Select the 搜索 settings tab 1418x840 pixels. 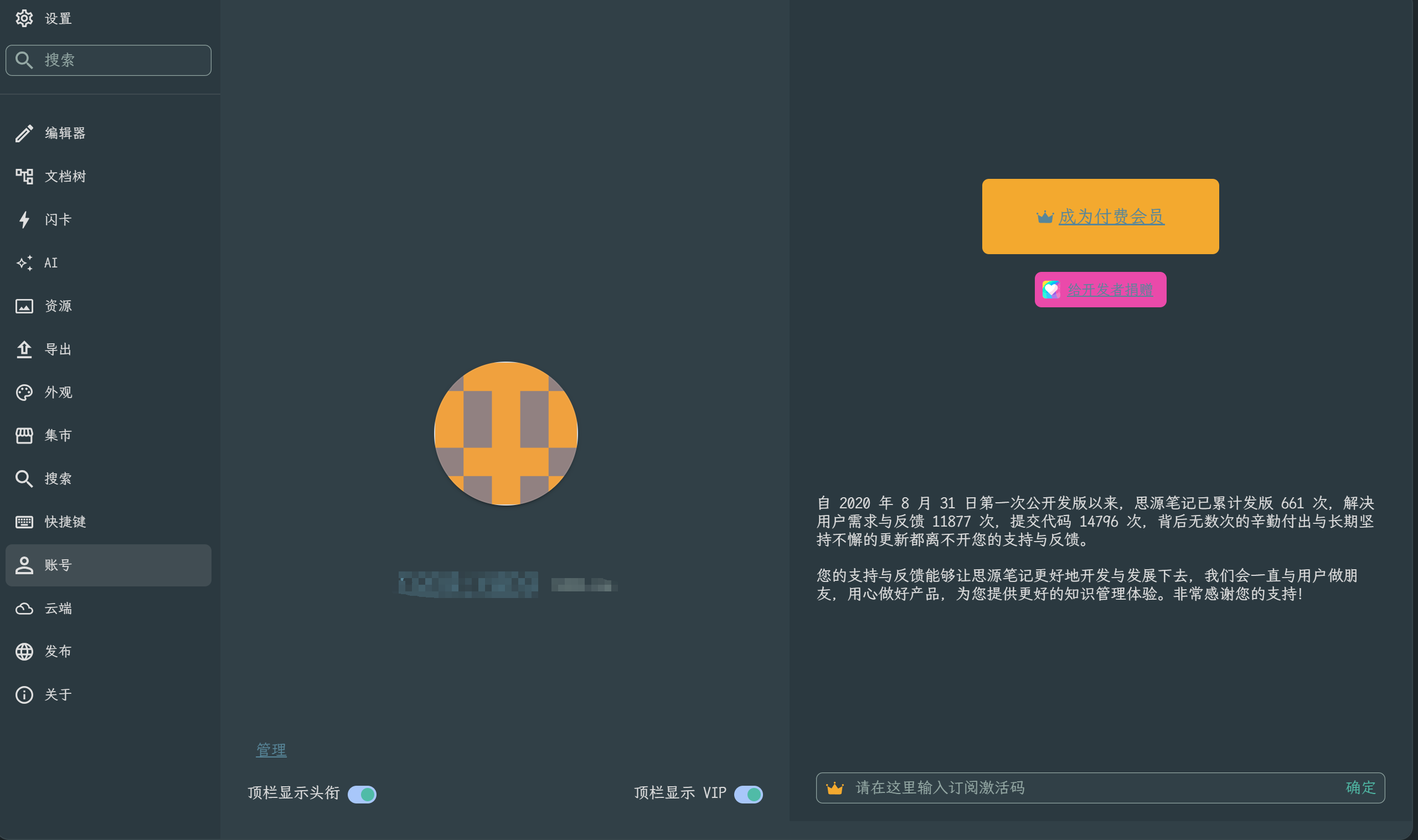coord(58,479)
